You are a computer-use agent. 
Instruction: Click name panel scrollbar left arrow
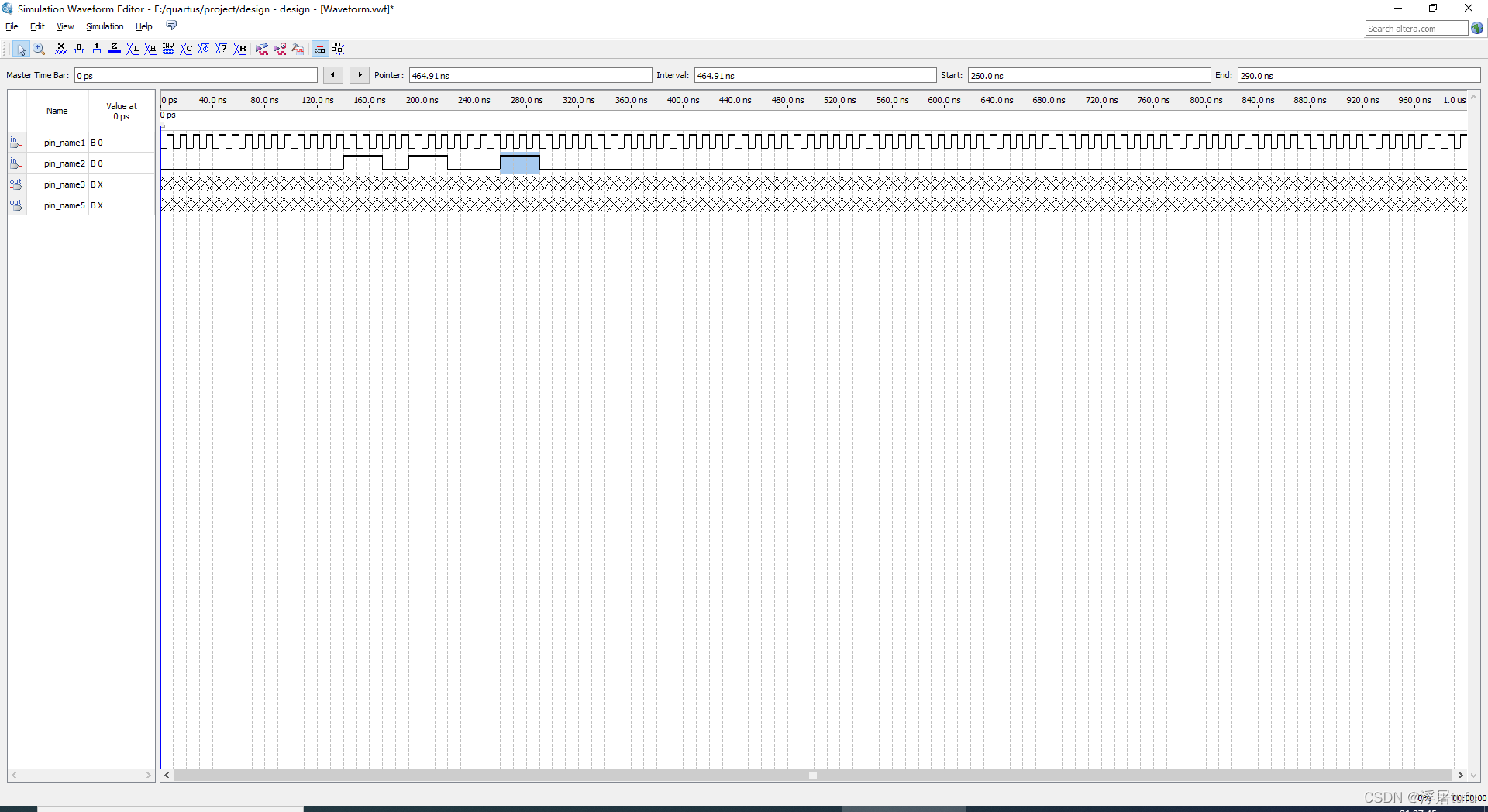click(14, 775)
